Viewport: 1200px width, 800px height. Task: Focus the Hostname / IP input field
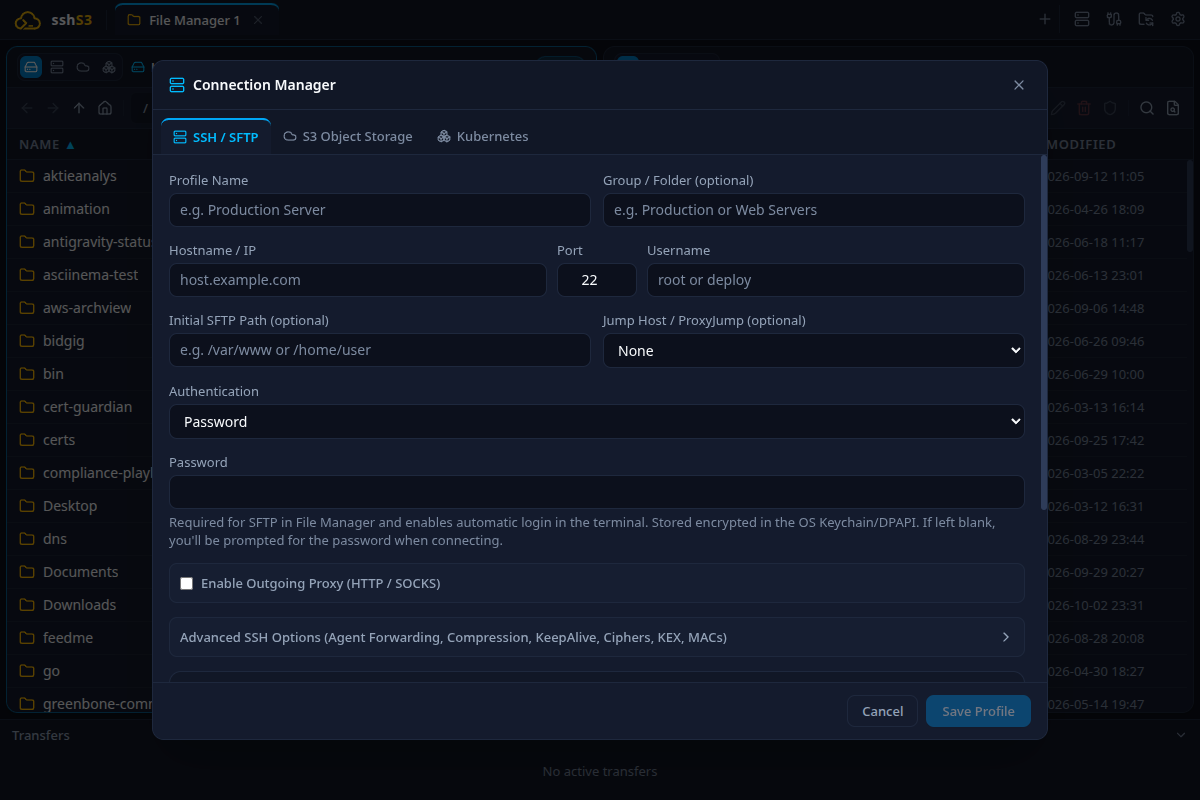pos(358,280)
